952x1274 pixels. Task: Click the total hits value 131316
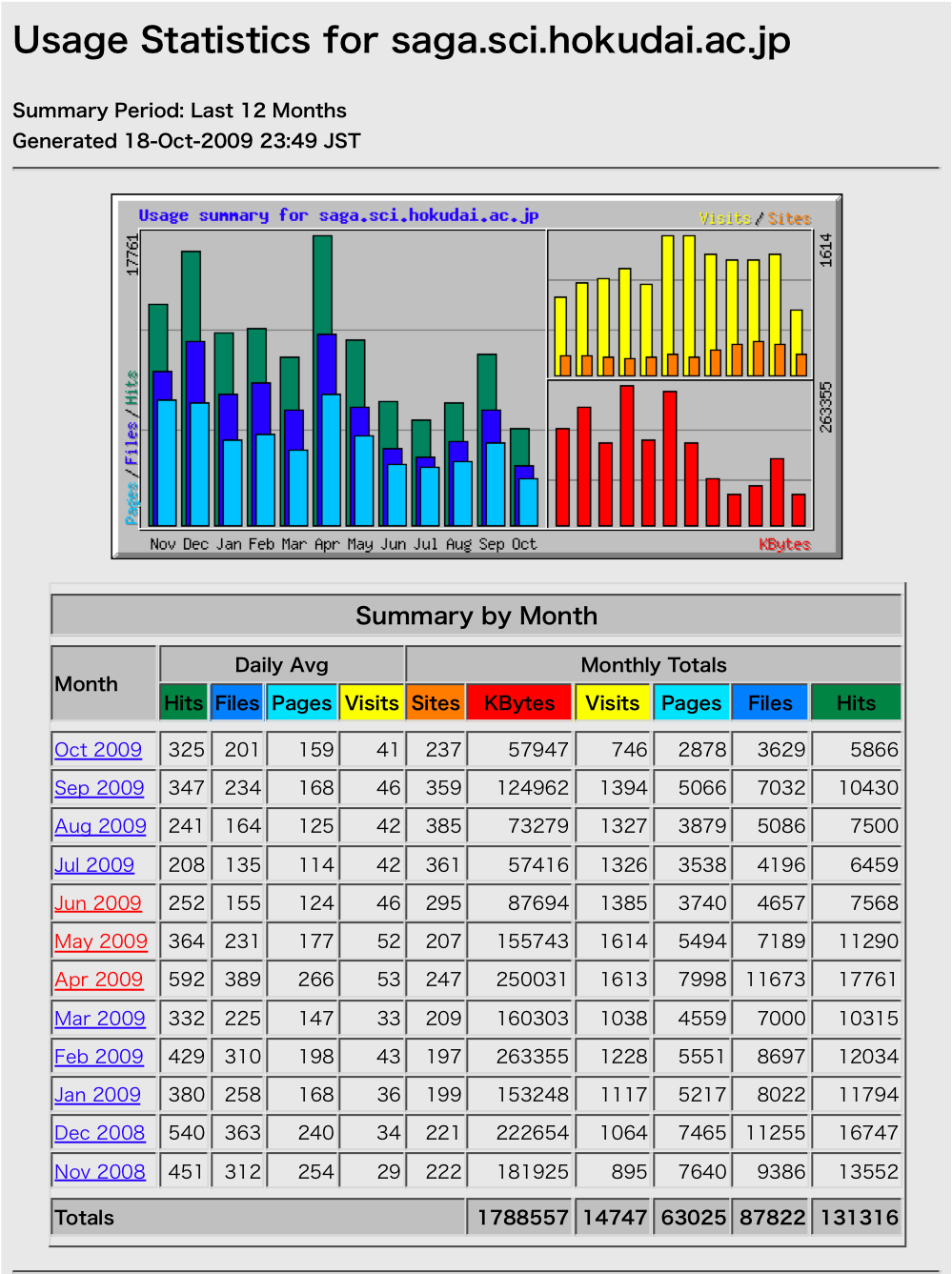point(859,1217)
